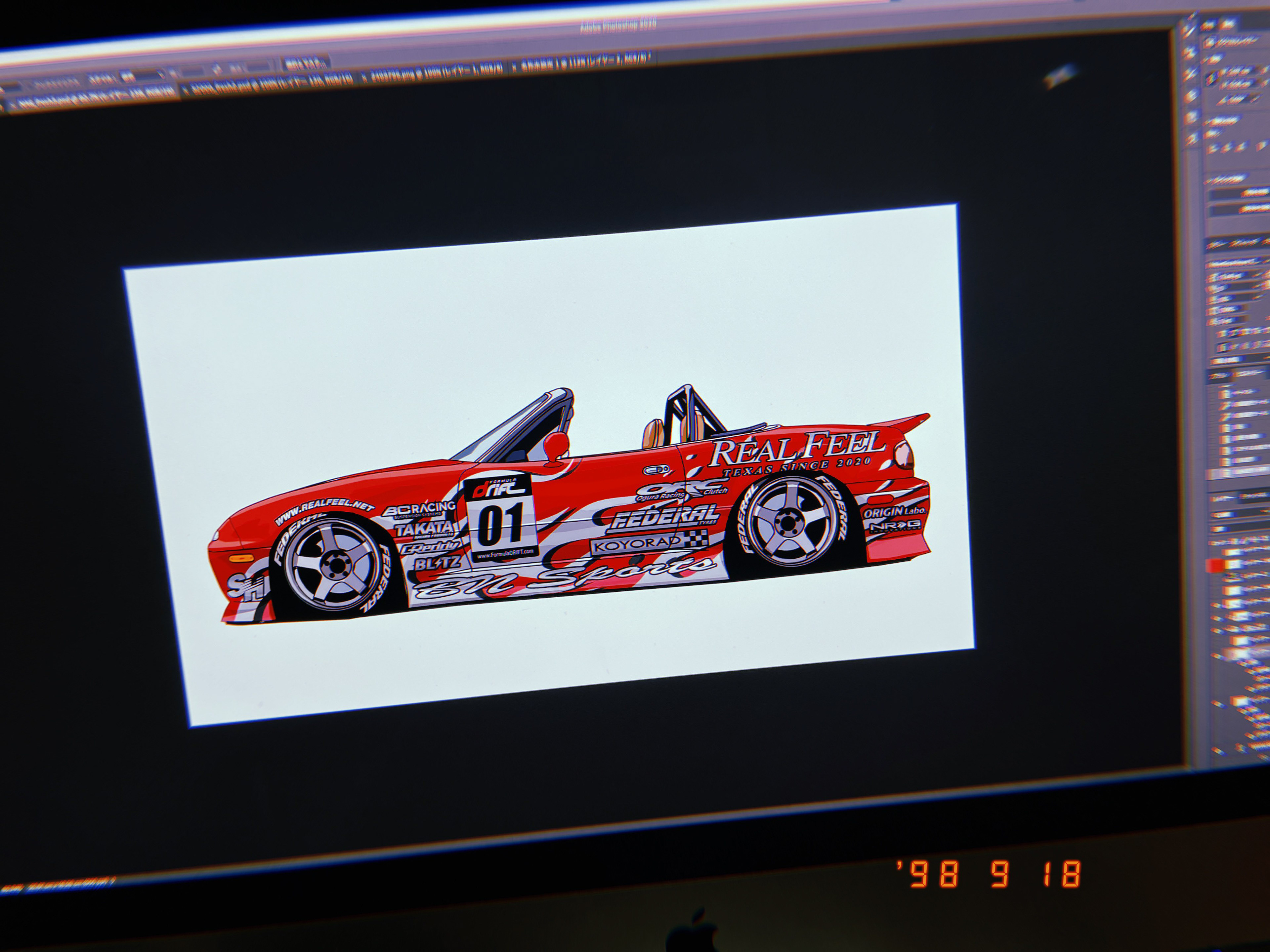The width and height of the screenshot is (1270, 952).
Task: Close the 2403706.png document tab
Action: tap(364, 77)
